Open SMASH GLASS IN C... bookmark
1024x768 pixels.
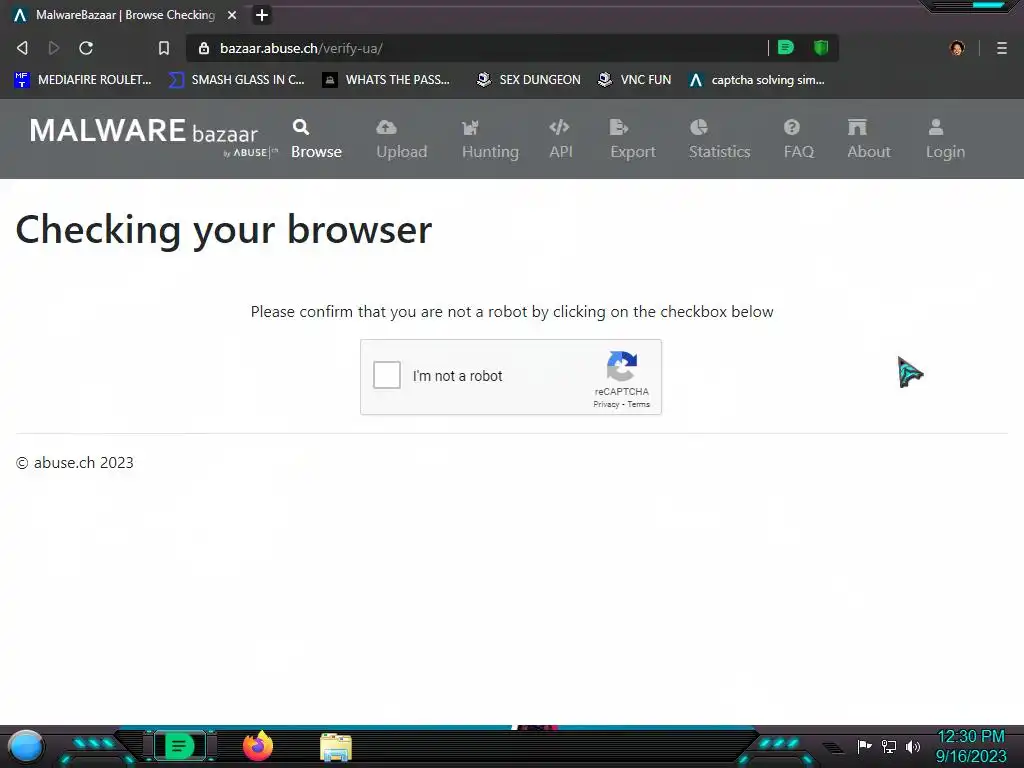pyautogui.click(x=236, y=80)
